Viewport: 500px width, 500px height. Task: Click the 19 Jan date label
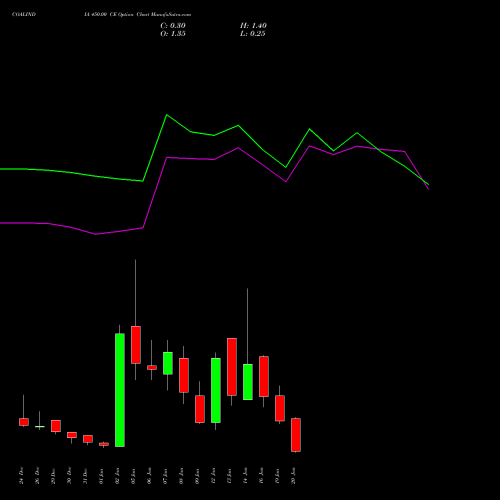(278, 476)
